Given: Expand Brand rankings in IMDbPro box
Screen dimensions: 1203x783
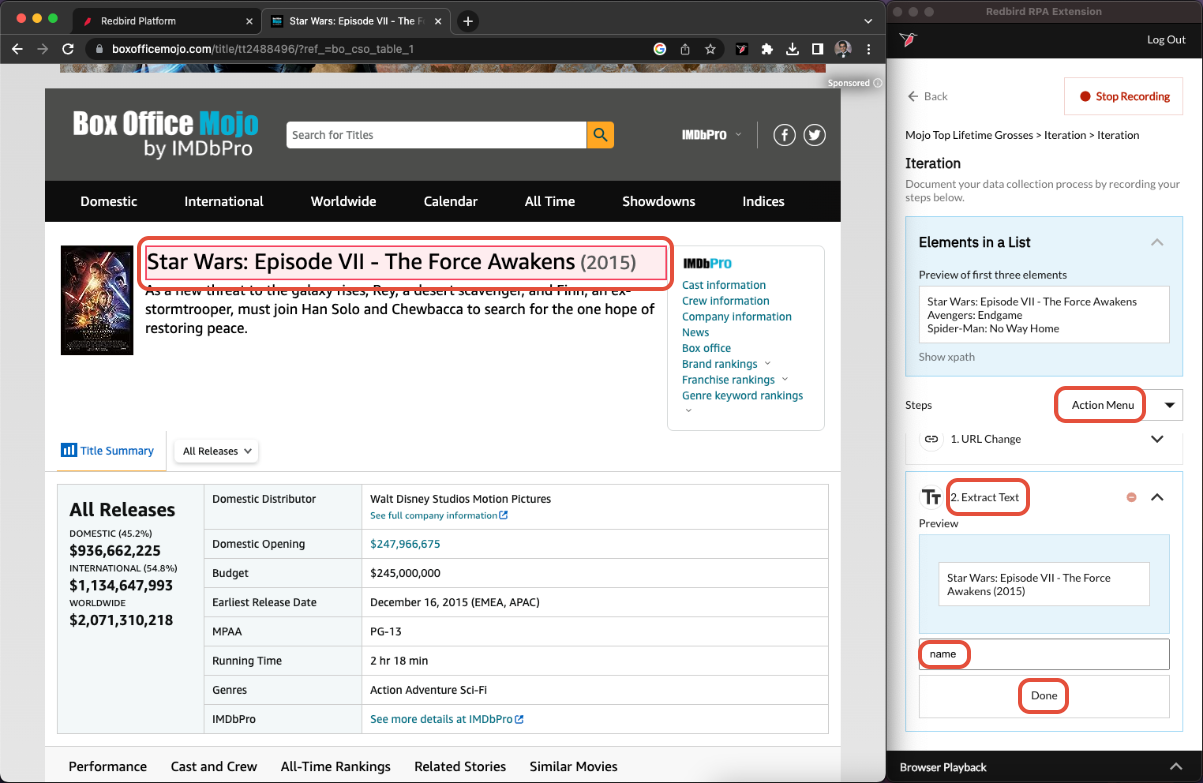Looking at the screenshot, I should pos(767,364).
